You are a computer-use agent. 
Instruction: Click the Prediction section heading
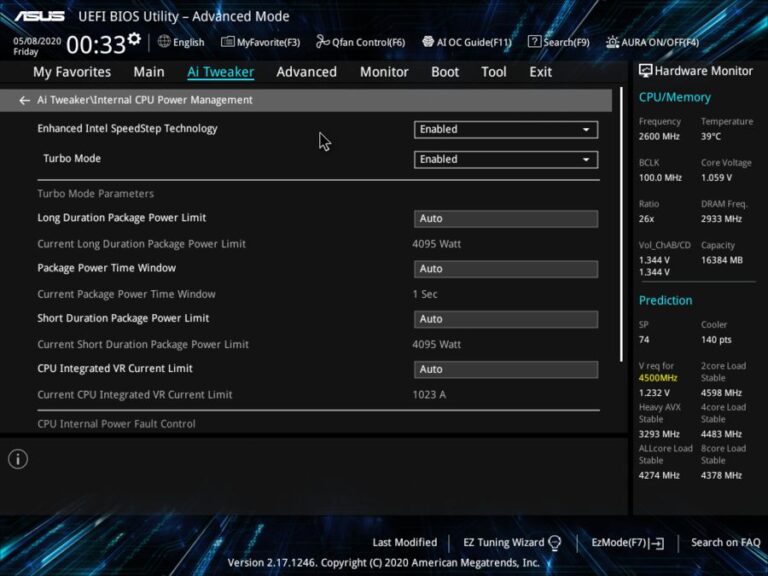[666, 300]
